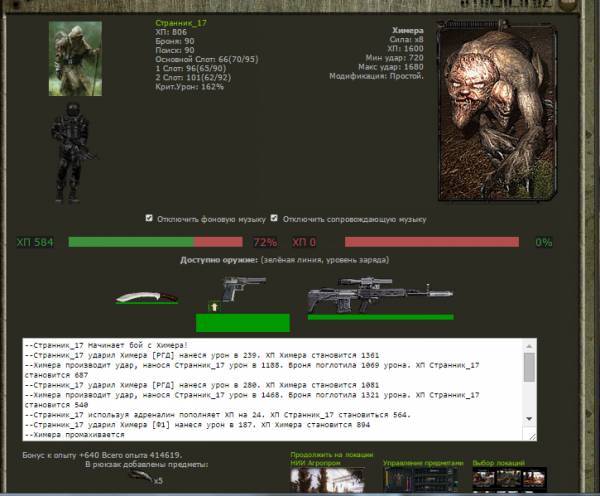
Task: Click the Странник_17 character avatar
Action: (x=76, y=59)
